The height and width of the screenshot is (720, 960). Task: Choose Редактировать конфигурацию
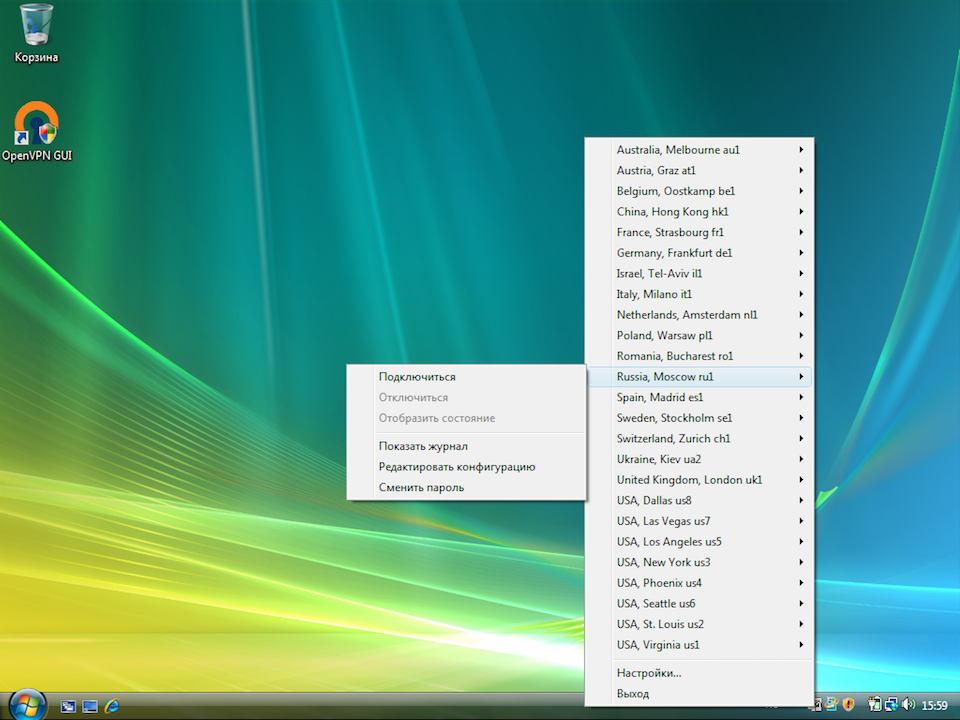[x=467, y=467]
